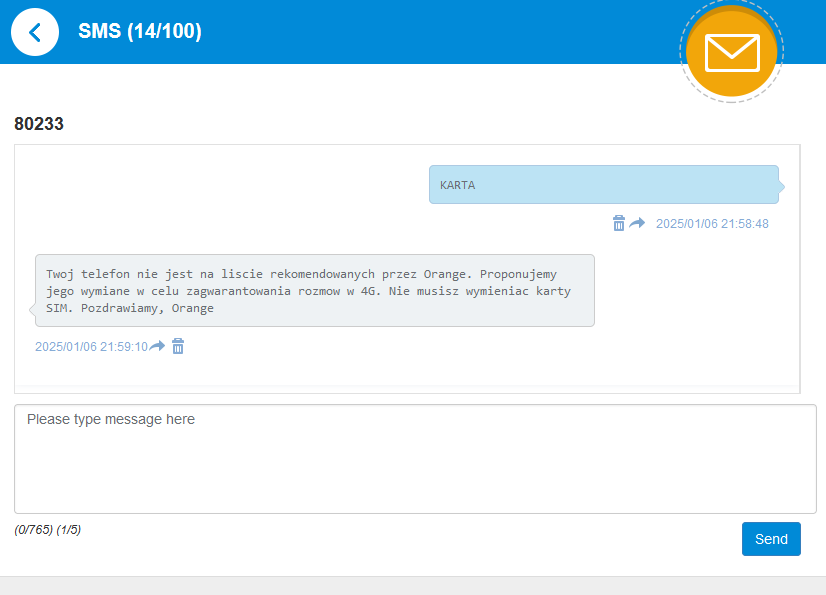Viewport: 826px width, 595px height.
Task: Click empty space left of KARTA bubble
Action: click(220, 185)
